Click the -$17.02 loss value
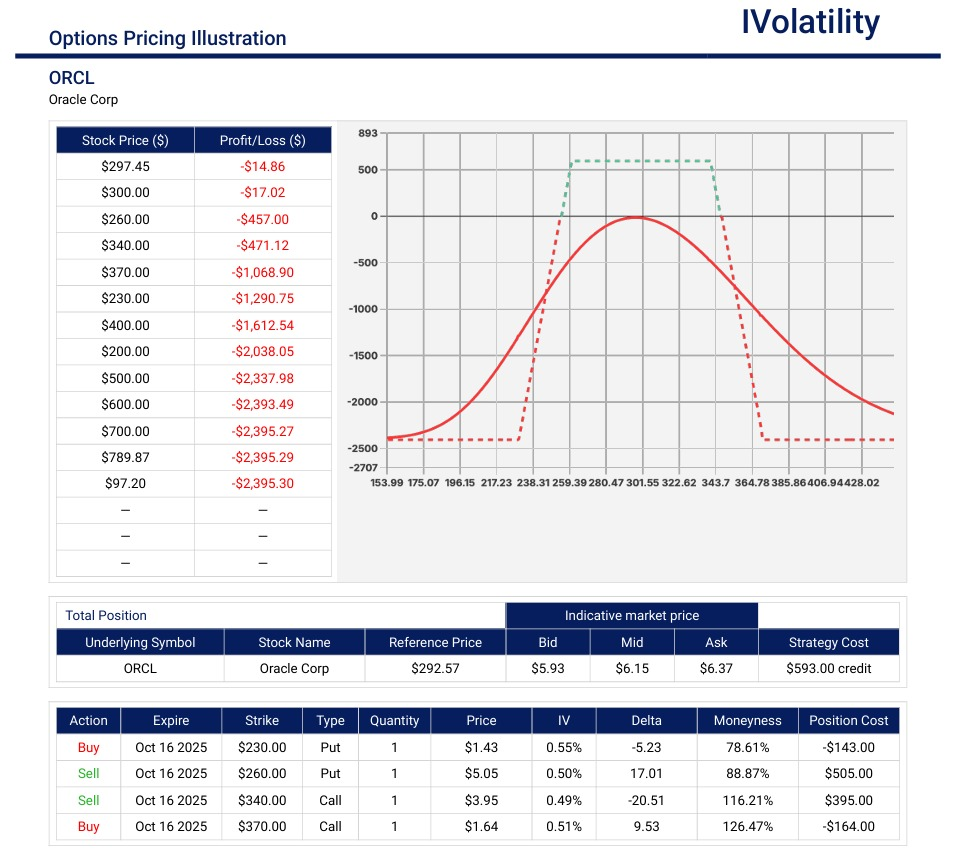The width and height of the screenshot is (958, 861). pyautogui.click(x=263, y=192)
